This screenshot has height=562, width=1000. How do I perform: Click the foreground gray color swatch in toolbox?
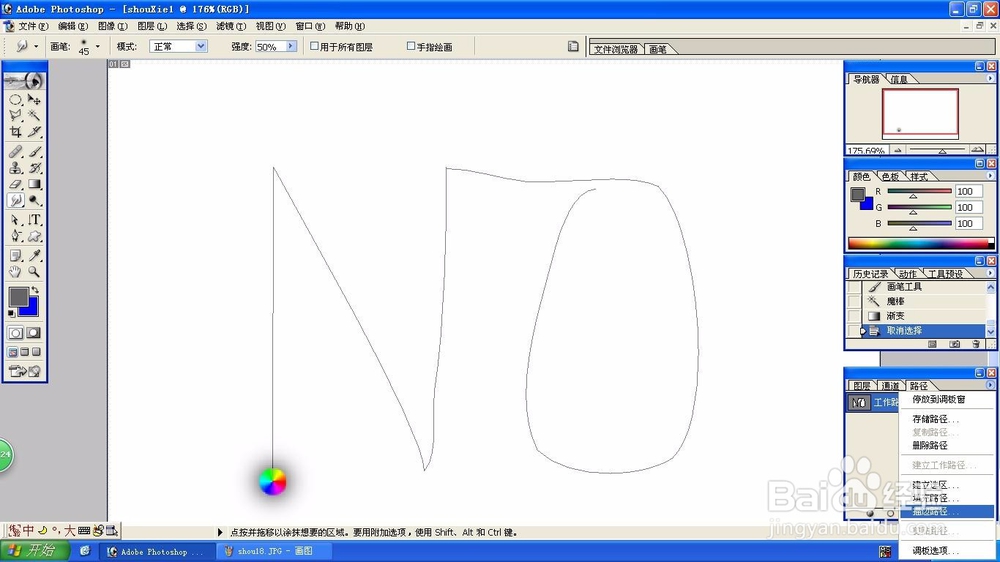click(x=18, y=297)
